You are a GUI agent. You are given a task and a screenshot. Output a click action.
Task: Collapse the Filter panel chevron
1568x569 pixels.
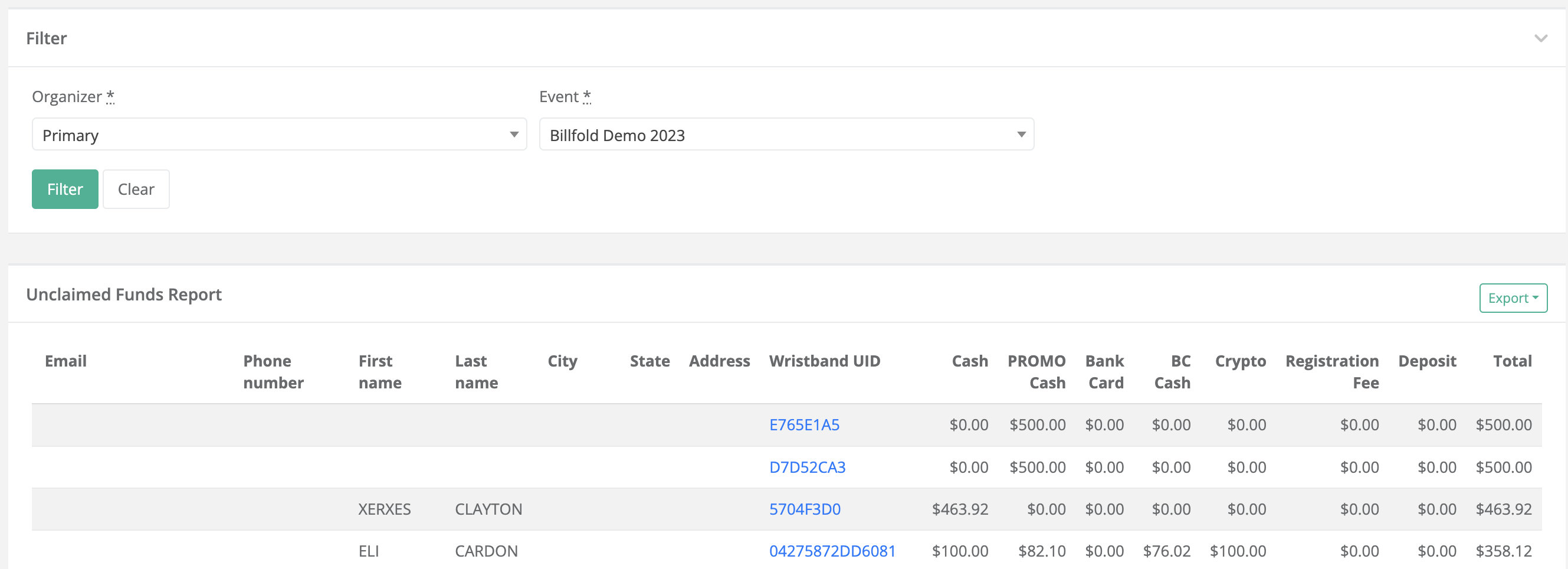(1541, 38)
